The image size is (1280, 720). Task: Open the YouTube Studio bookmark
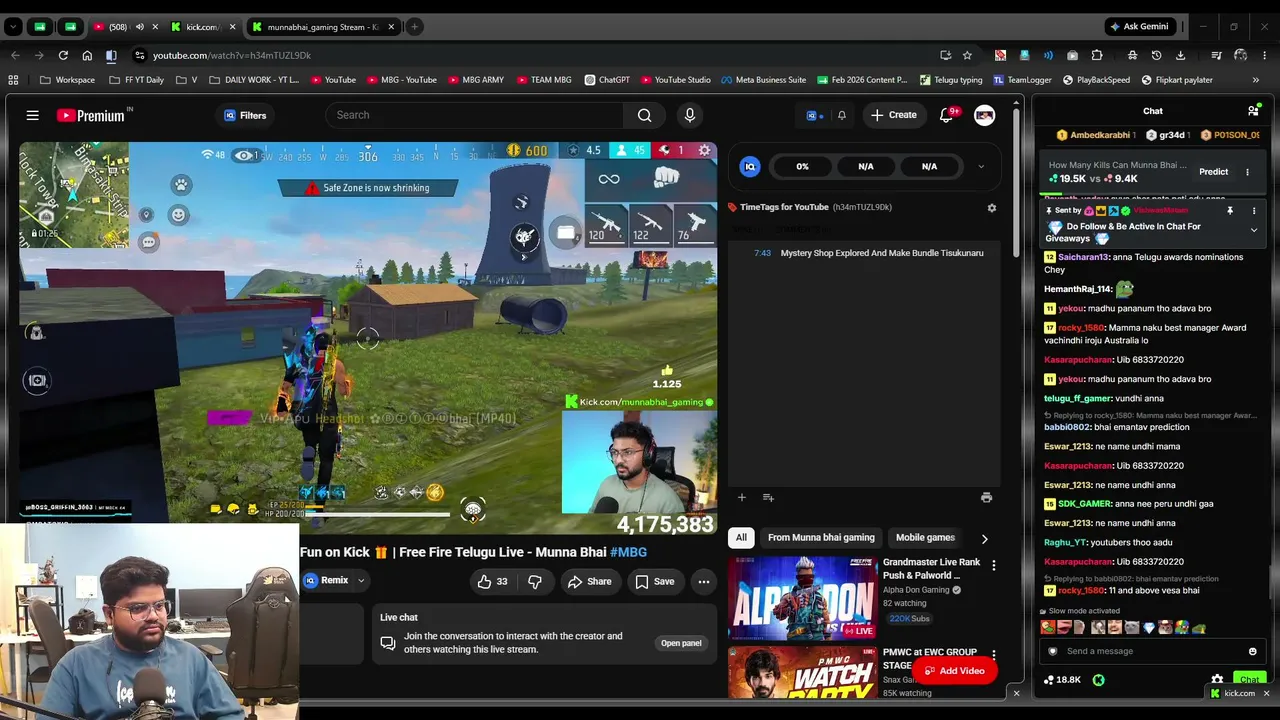pos(675,80)
